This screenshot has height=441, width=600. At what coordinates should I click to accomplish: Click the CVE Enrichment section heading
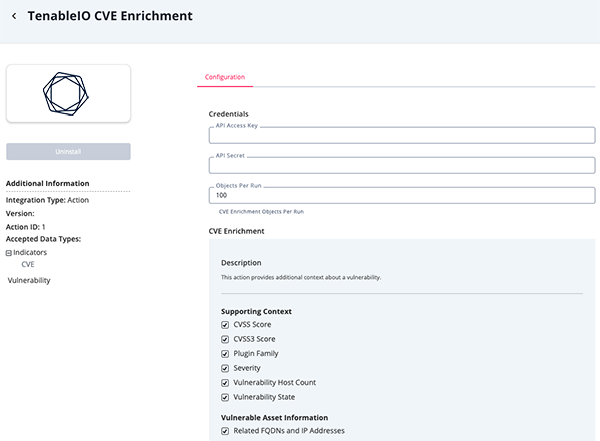coord(236,231)
